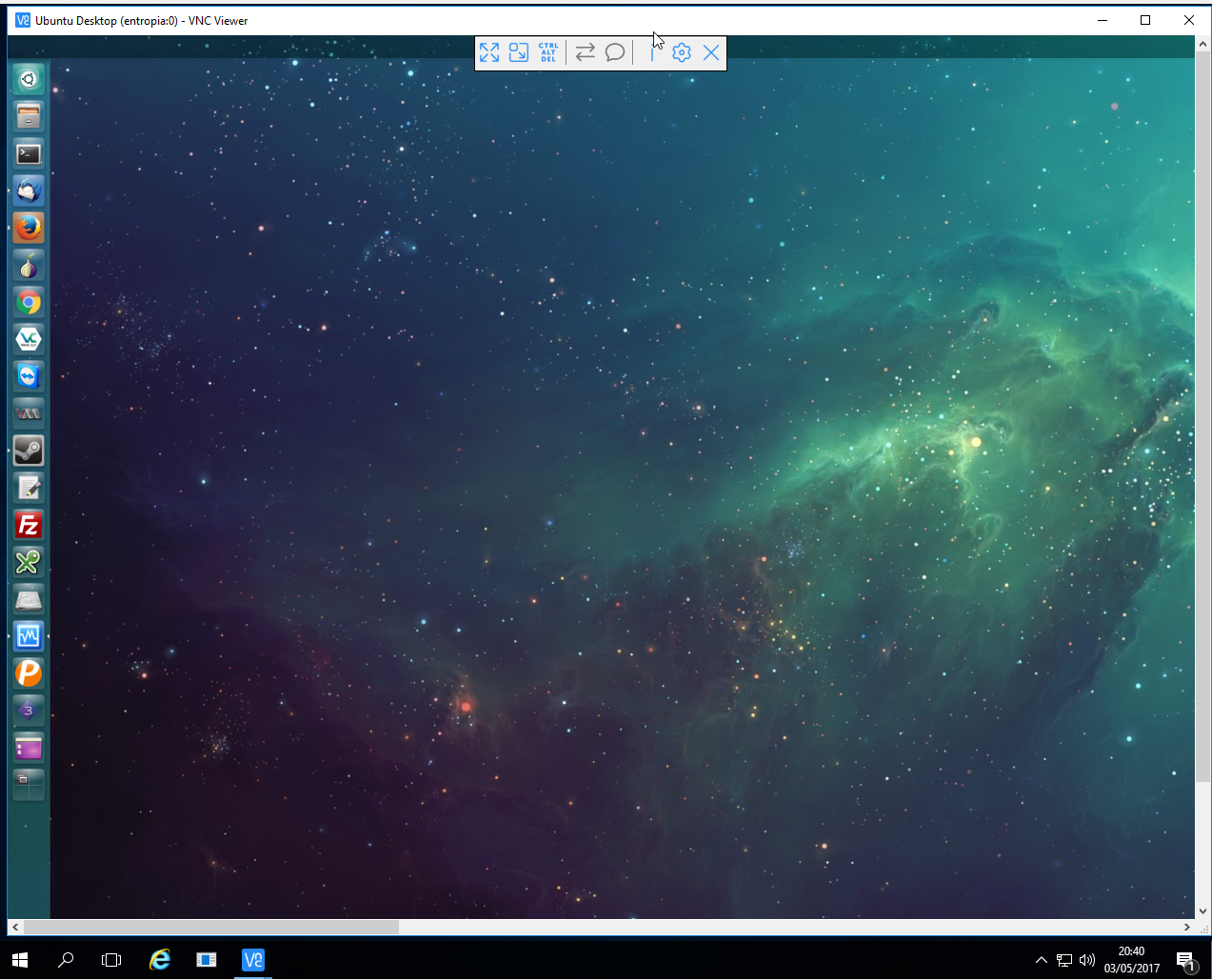Click the vertical scrollbar thumb
The height and width of the screenshot is (980, 1212).
click(1203, 417)
